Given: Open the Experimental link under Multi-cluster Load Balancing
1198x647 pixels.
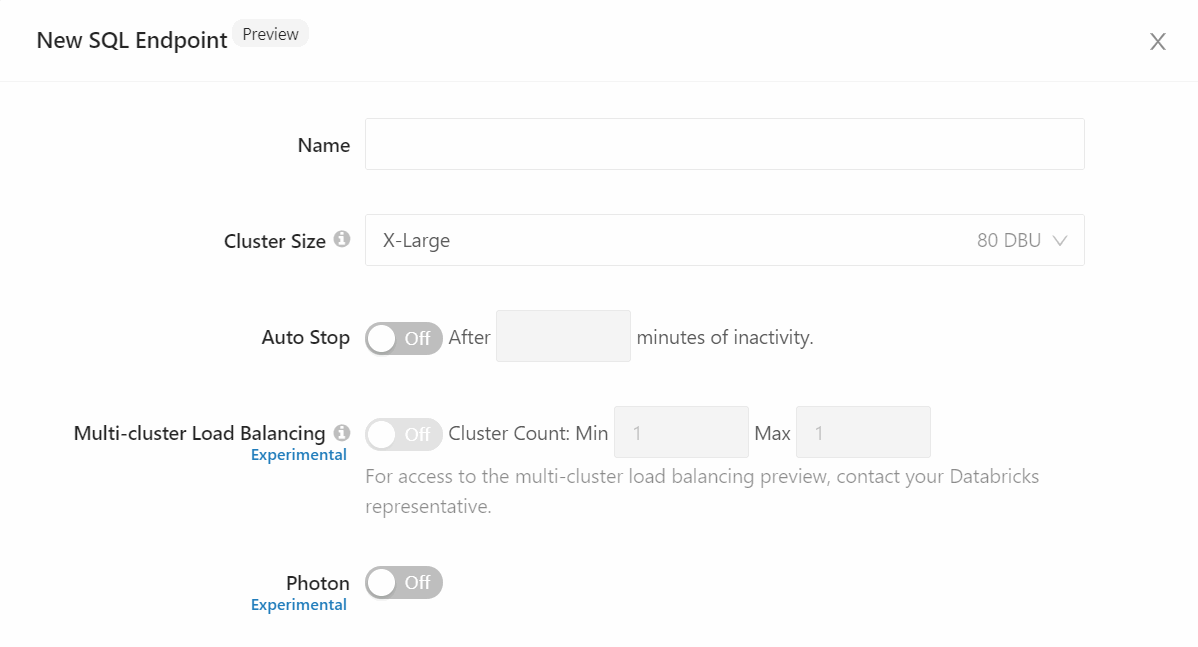Looking at the screenshot, I should pos(298,454).
